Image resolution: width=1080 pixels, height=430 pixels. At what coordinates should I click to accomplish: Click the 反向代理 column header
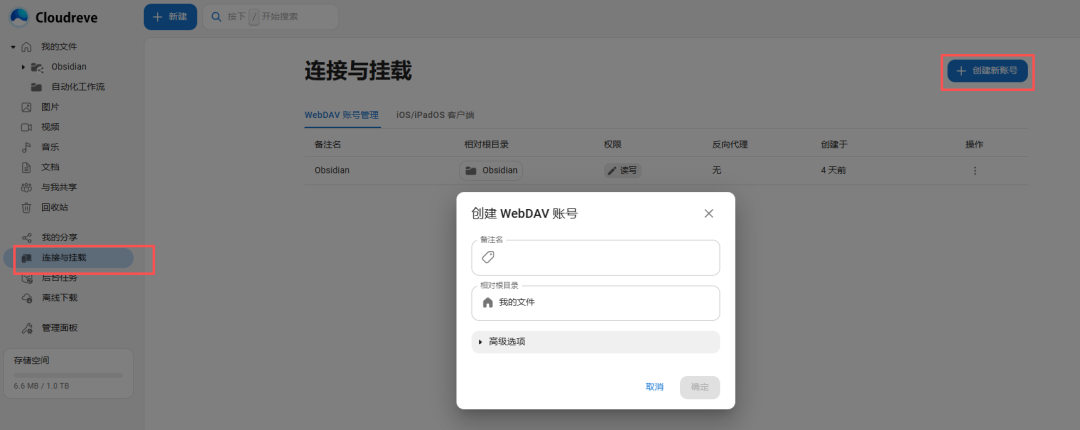(730, 145)
